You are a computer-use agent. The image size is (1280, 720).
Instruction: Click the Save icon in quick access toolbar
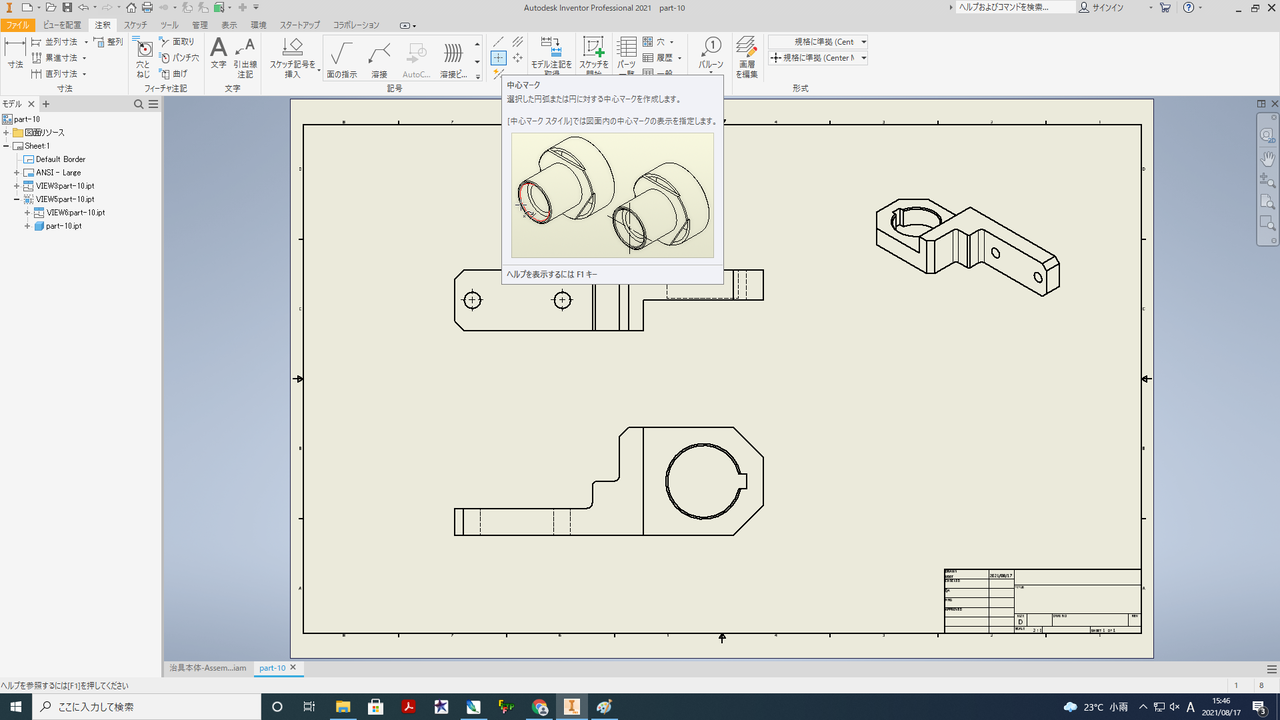67,7
